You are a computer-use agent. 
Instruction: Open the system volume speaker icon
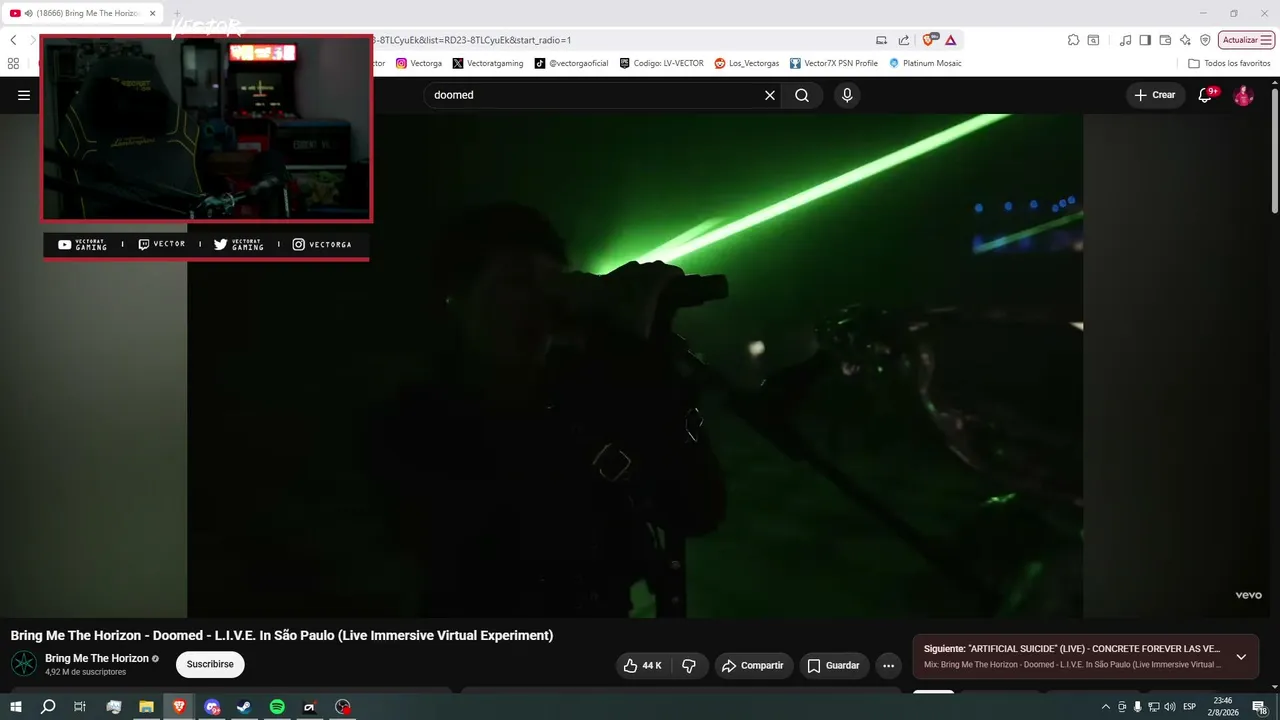(1170, 707)
